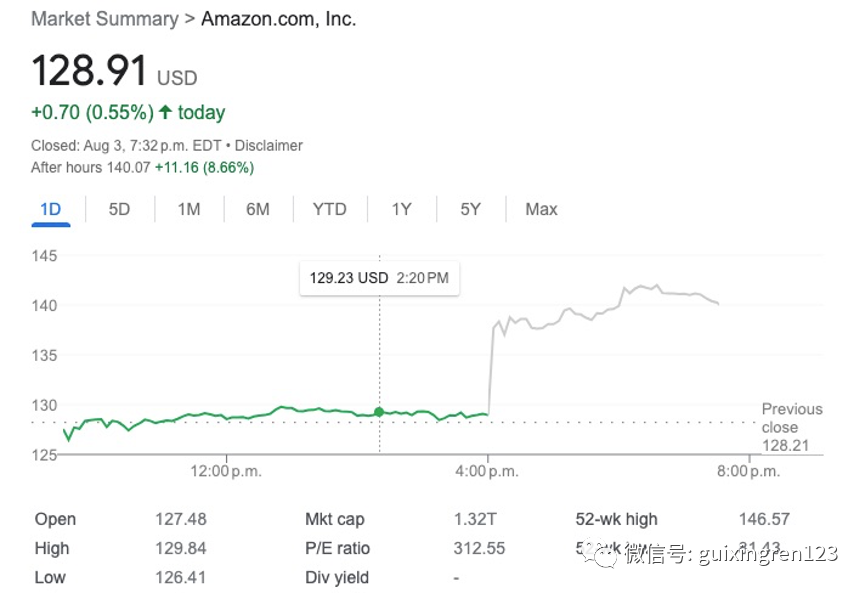
Task: Select the 1D time range tab
Action: pyautogui.click(x=50, y=209)
